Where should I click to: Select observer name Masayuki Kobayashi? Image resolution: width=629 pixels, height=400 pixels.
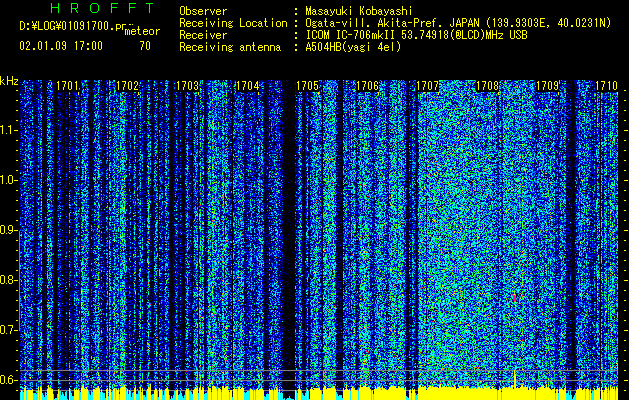[359, 11]
